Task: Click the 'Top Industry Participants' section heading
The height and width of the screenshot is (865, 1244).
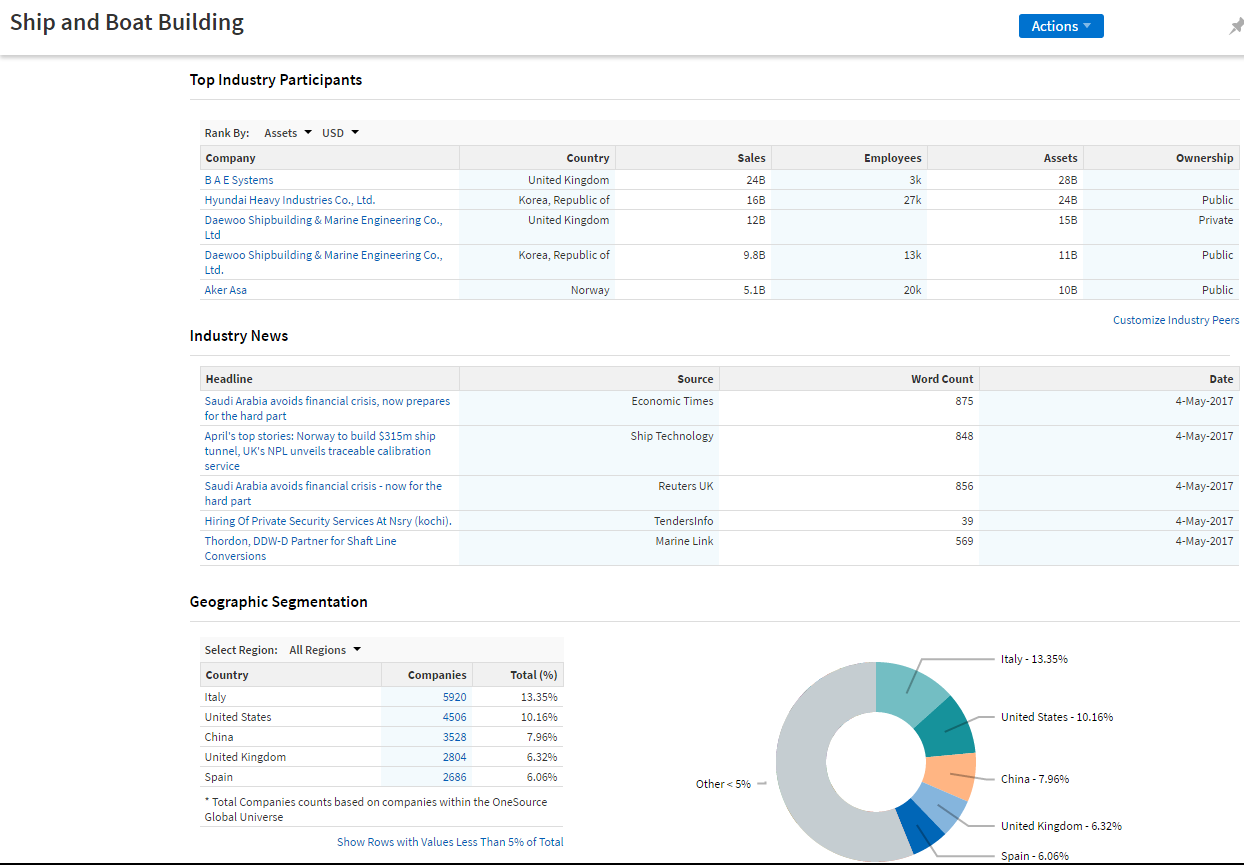Action: (x=276, y=80)
